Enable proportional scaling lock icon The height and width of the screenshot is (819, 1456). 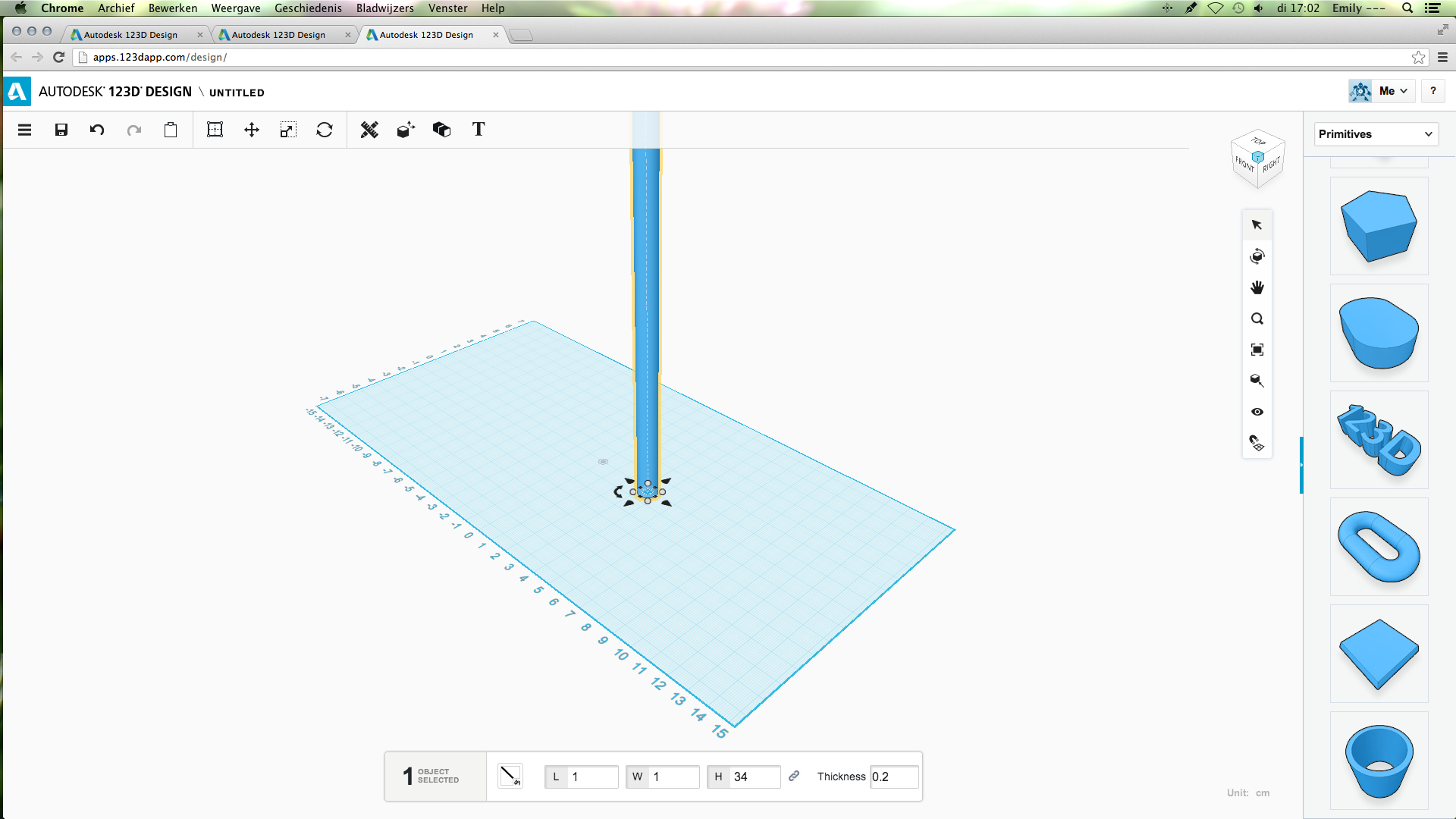pos(794,776)
